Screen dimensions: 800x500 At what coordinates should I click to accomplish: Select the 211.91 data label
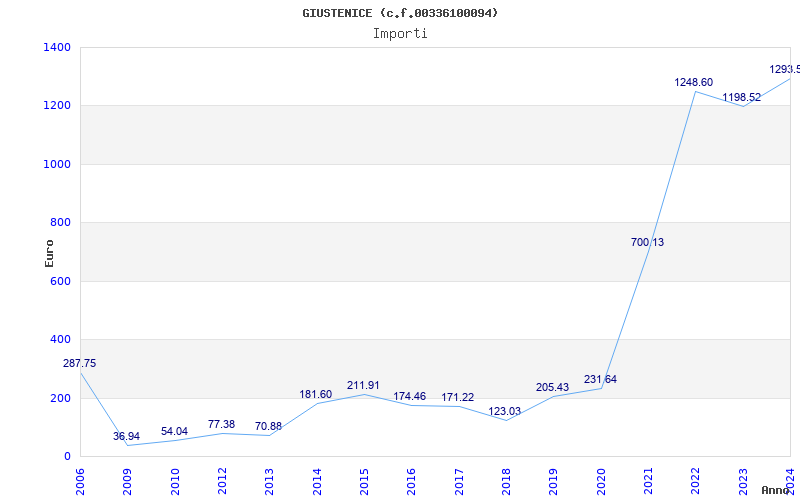364,385
